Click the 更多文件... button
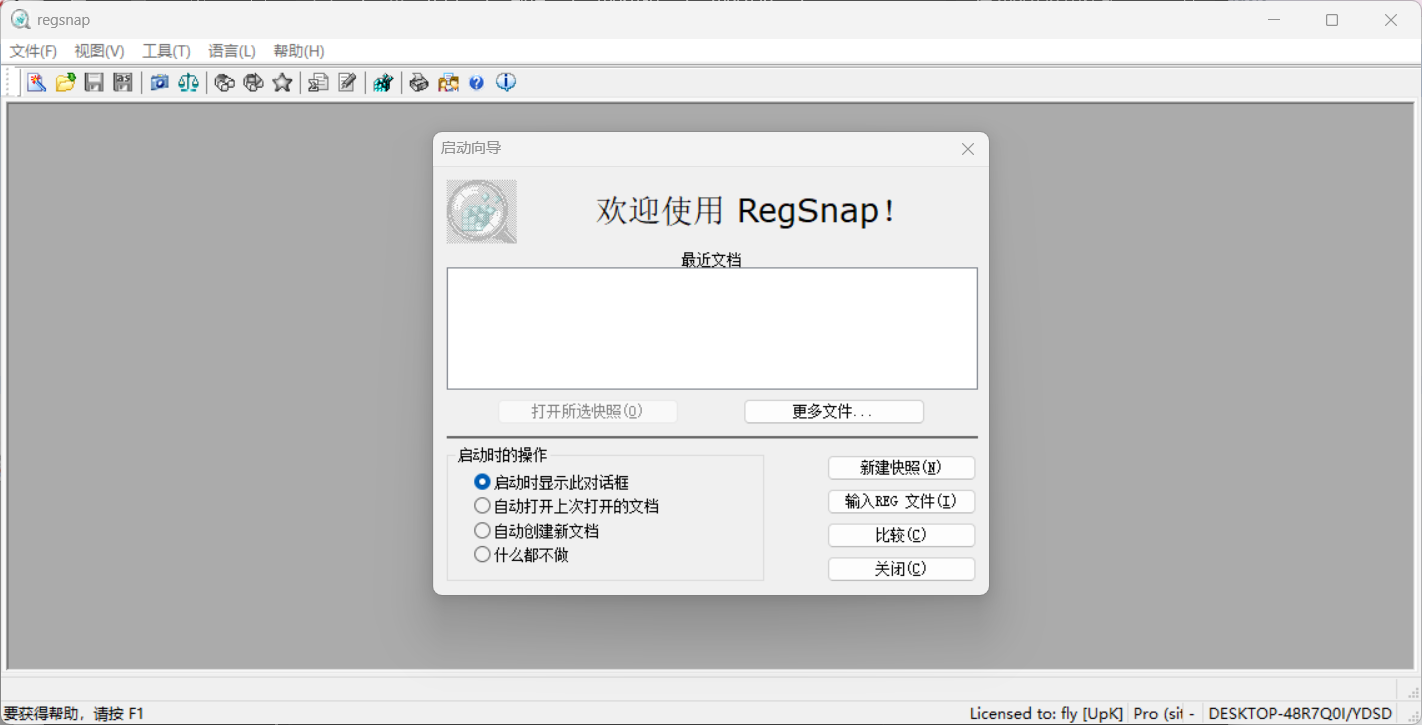Viewport: 1422px width, 725px height. (834, 412)
